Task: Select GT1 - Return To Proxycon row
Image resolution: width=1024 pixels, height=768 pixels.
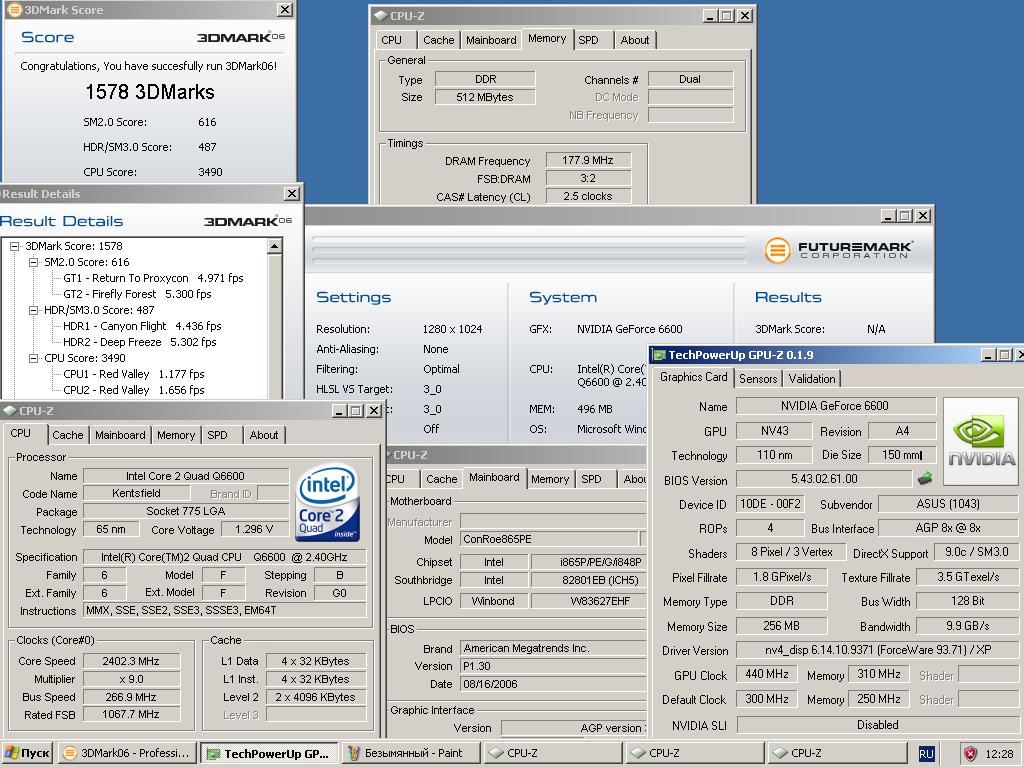Action: click(153, 278)
